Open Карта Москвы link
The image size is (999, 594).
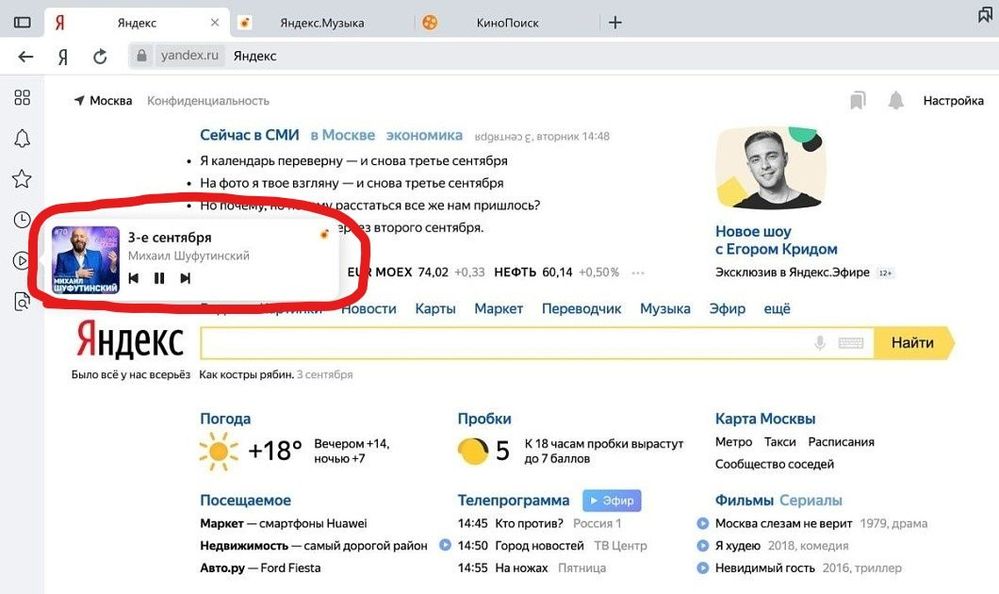(x=765, y=419)
